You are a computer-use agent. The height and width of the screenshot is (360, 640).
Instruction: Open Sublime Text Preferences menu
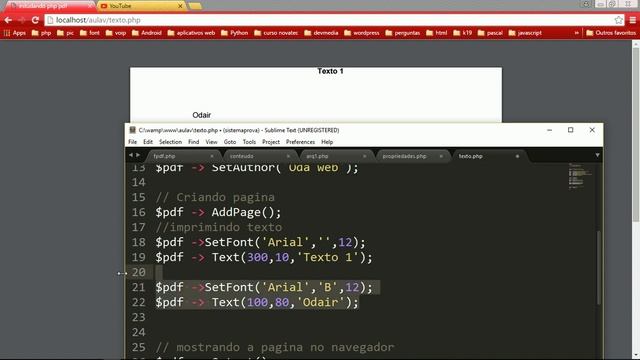(x=300, y=142)
